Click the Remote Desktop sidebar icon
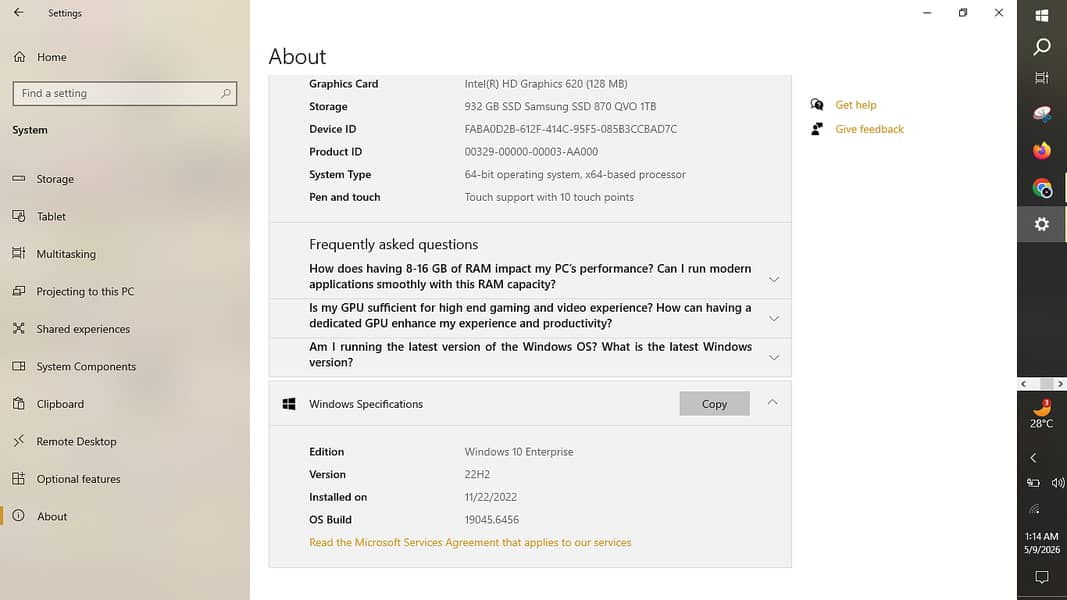Viewport: 1067px width, 600px height. point(18,441)
